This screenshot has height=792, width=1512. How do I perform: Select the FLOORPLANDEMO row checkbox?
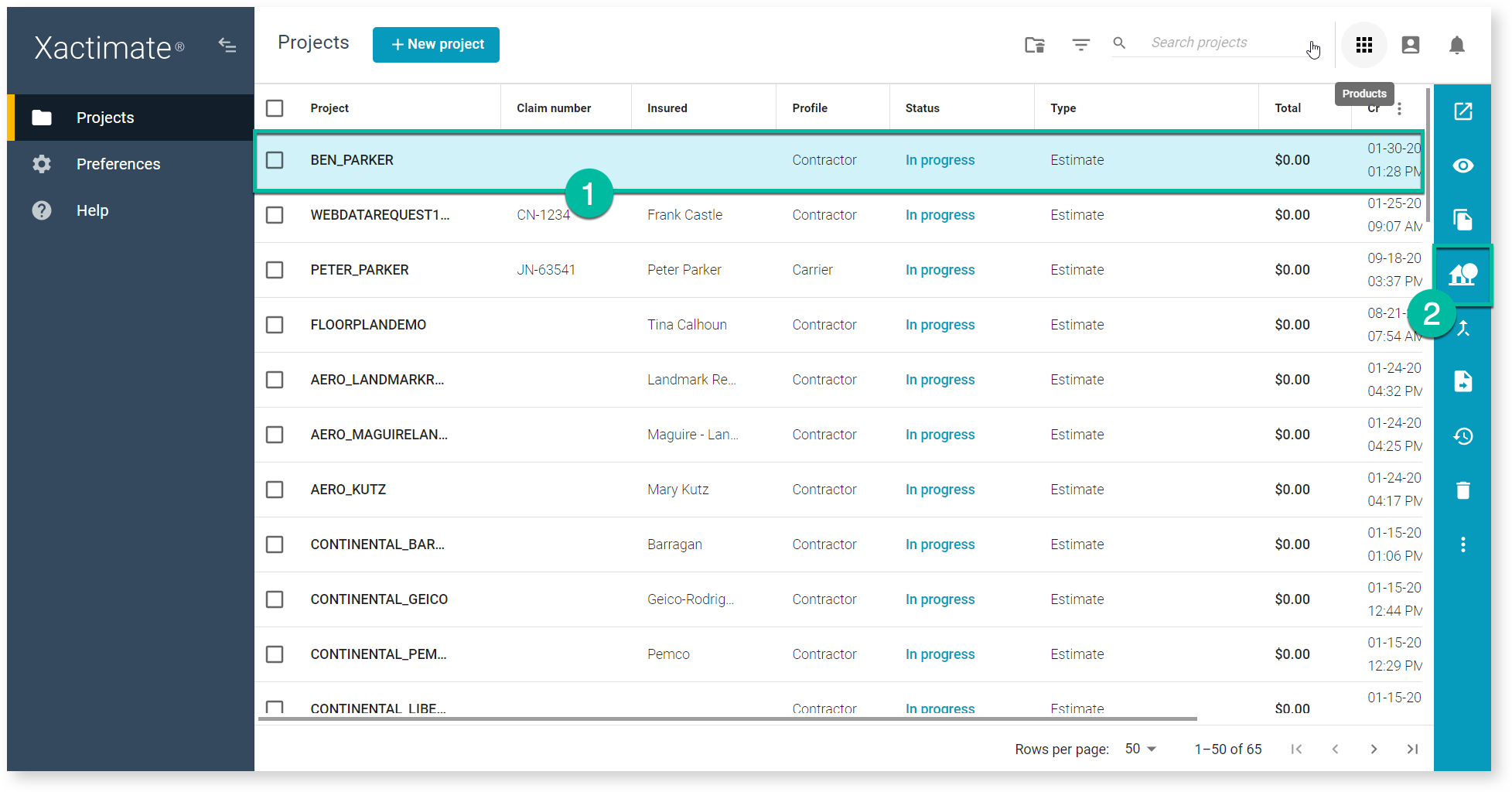pos(275,325)
